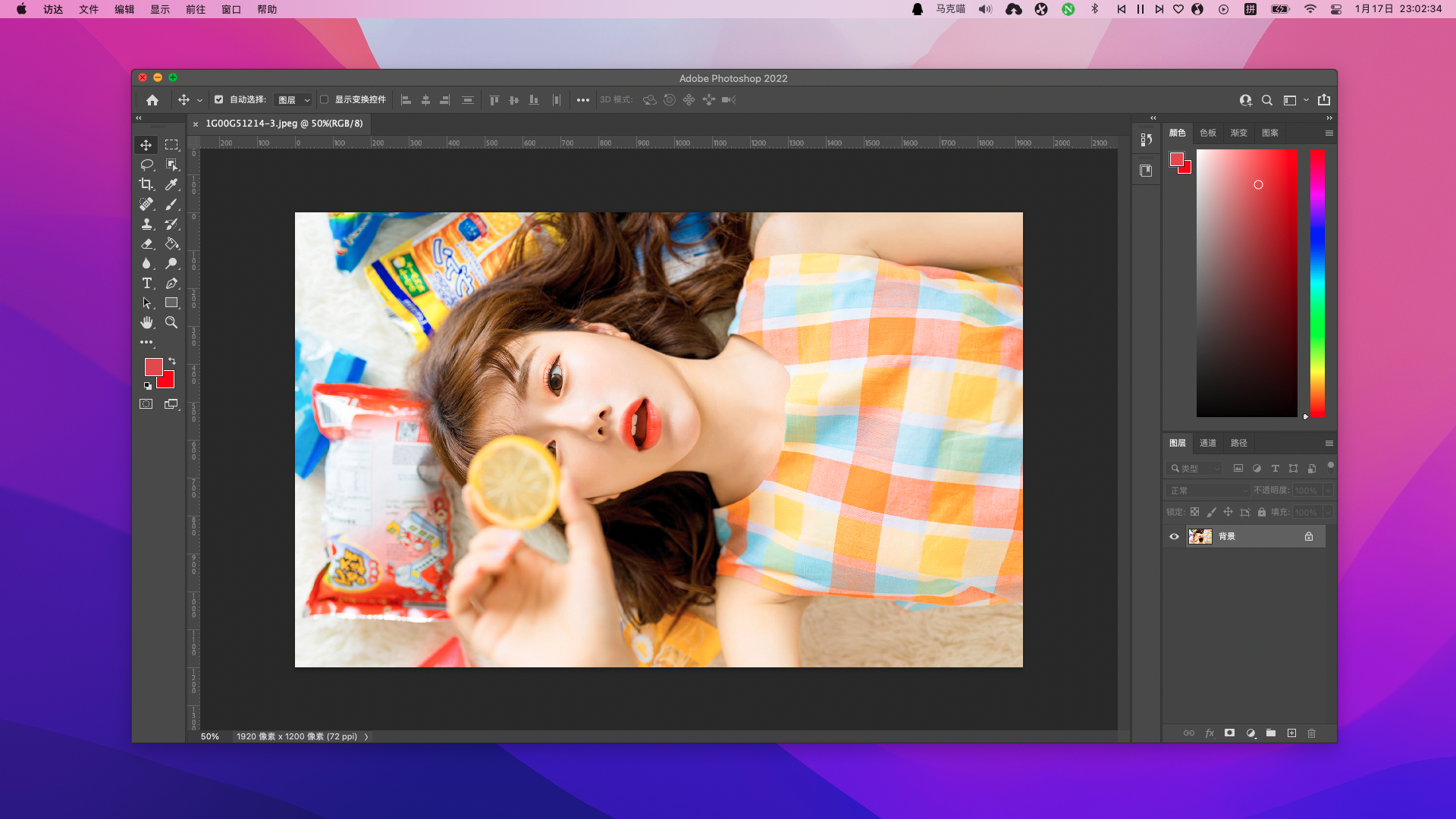Toggle the auto-select checkbox

coord(219,99)
